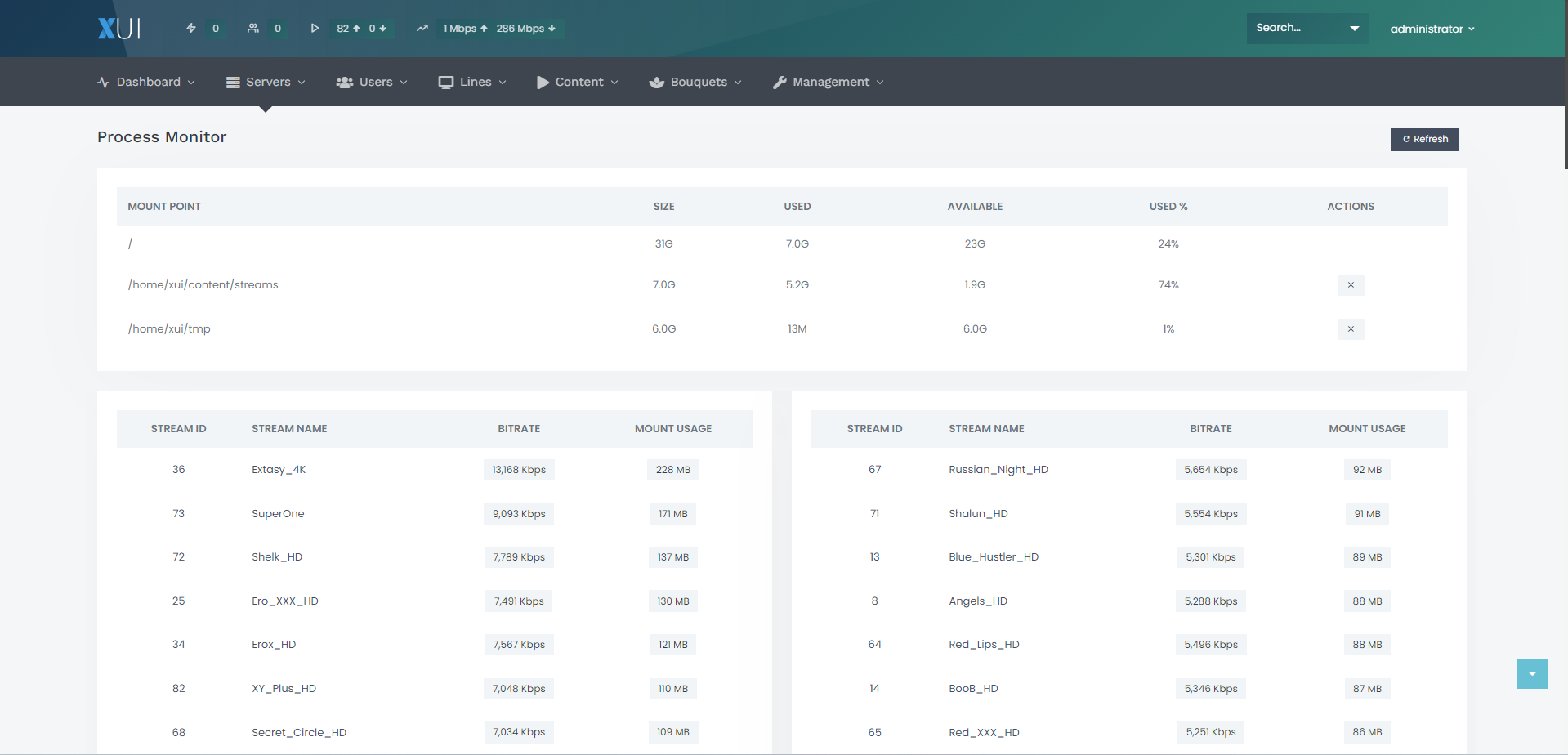Click the Red_Lips_HD stream name
This screenshot has width=1568, height=755.
pos(984,645)
